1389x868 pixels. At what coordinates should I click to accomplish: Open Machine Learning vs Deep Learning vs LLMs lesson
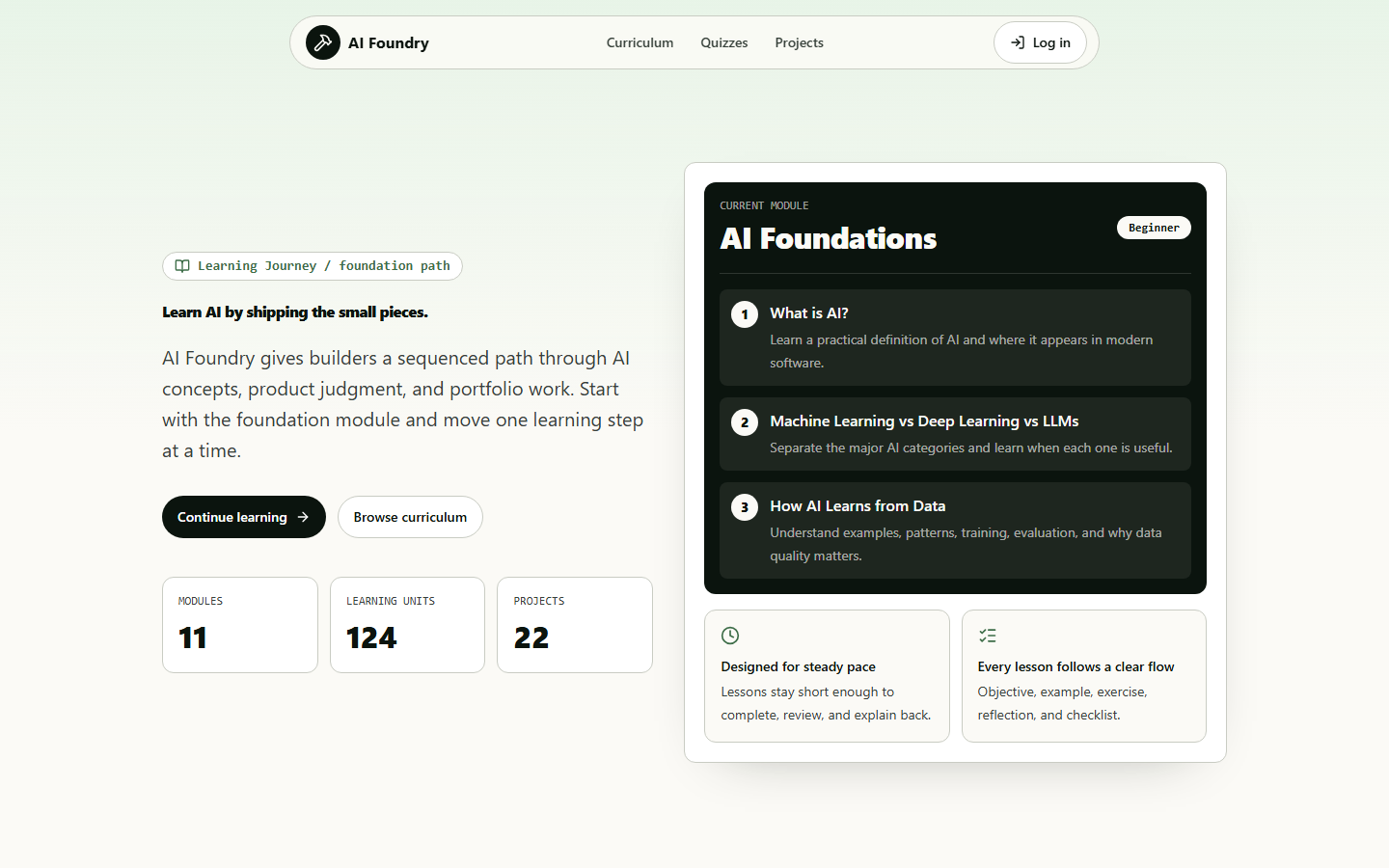click(x=955, y=434)
